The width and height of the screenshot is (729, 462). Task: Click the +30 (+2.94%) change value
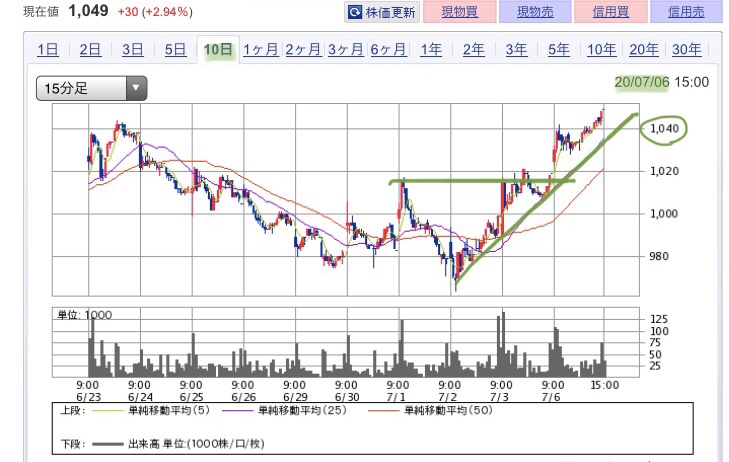[x=155, y=12]
